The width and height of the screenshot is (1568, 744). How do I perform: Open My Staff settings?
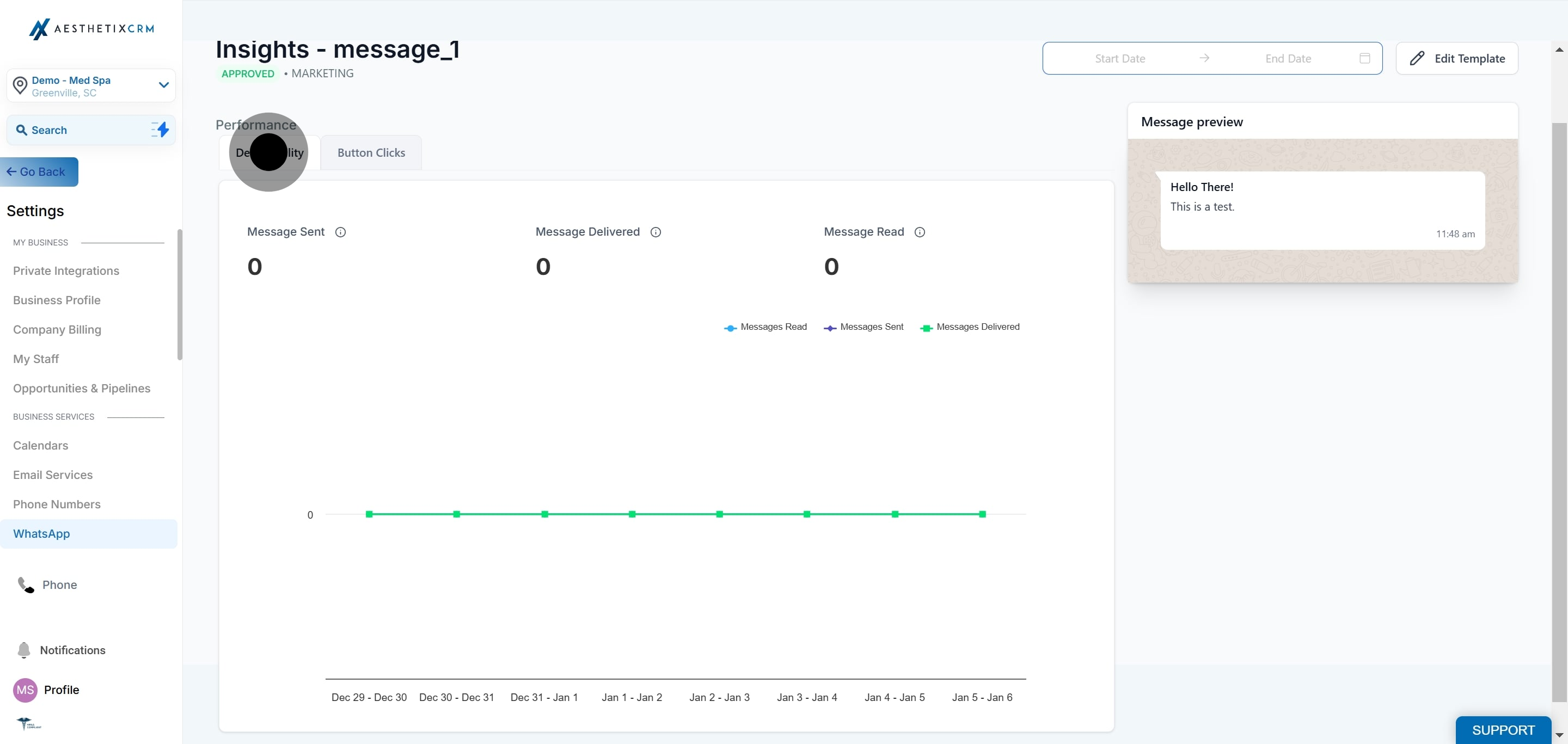36,359
